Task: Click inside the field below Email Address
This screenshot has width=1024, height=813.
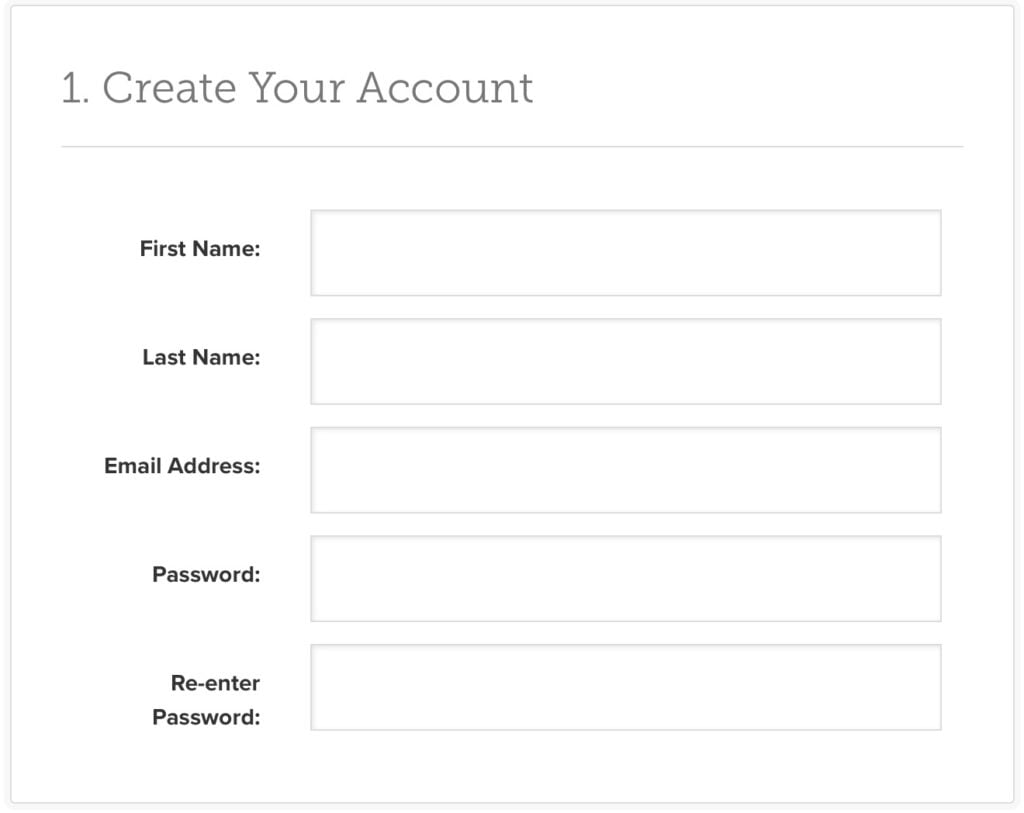Action: tap(626, 578)
